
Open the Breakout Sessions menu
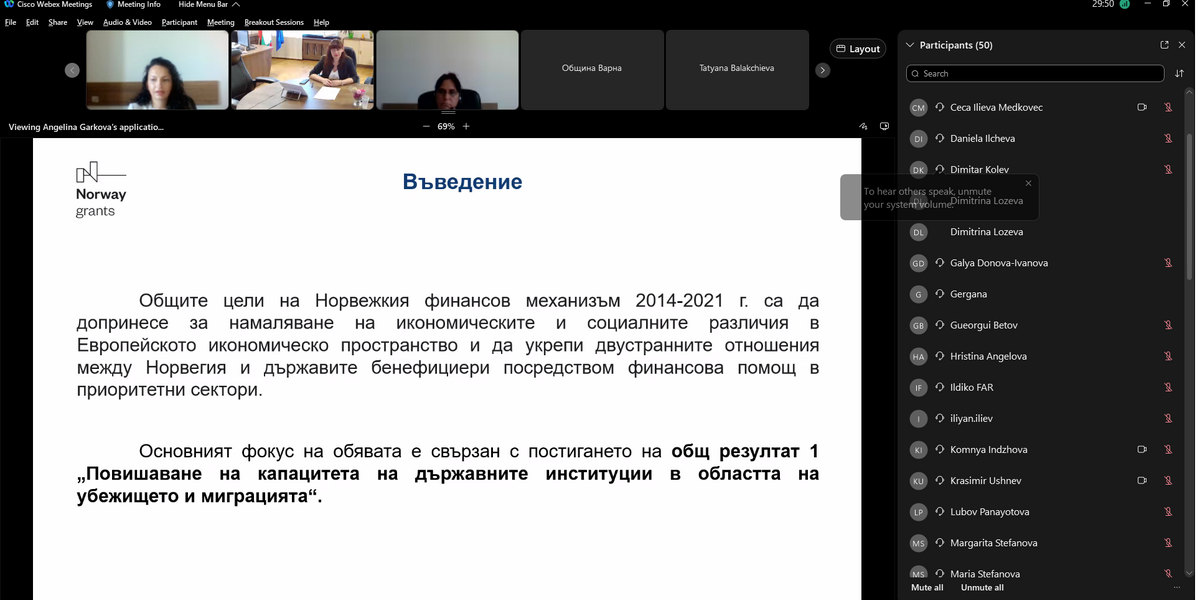274,22
